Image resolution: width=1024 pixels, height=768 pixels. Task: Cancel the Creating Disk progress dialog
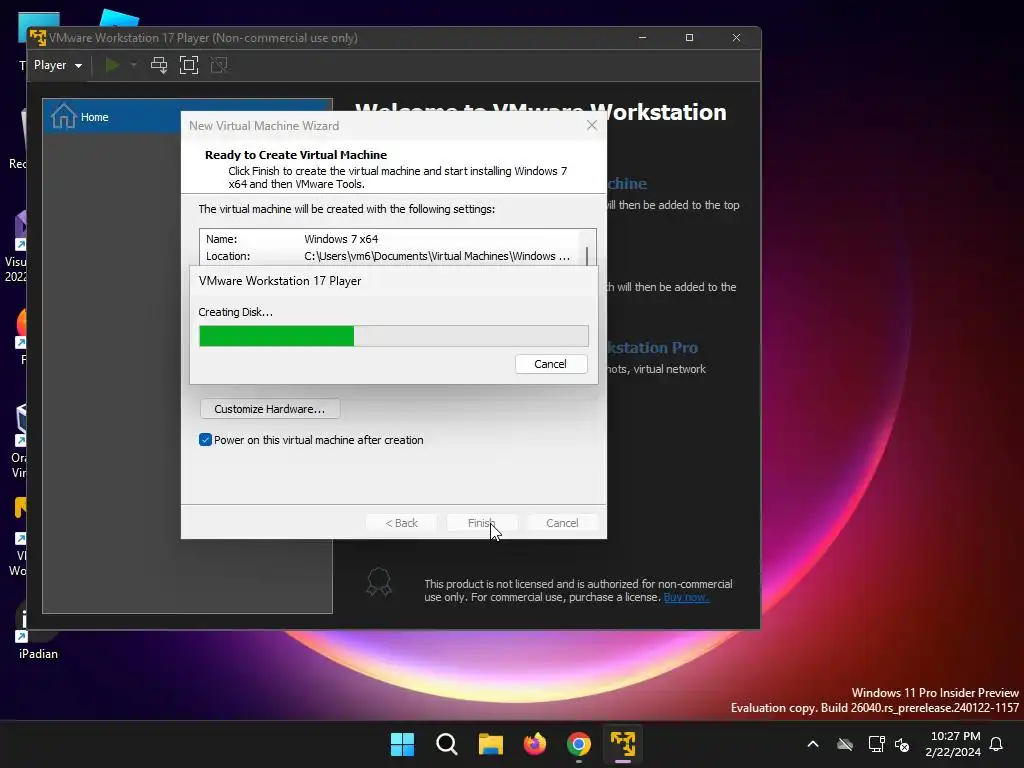551,364
